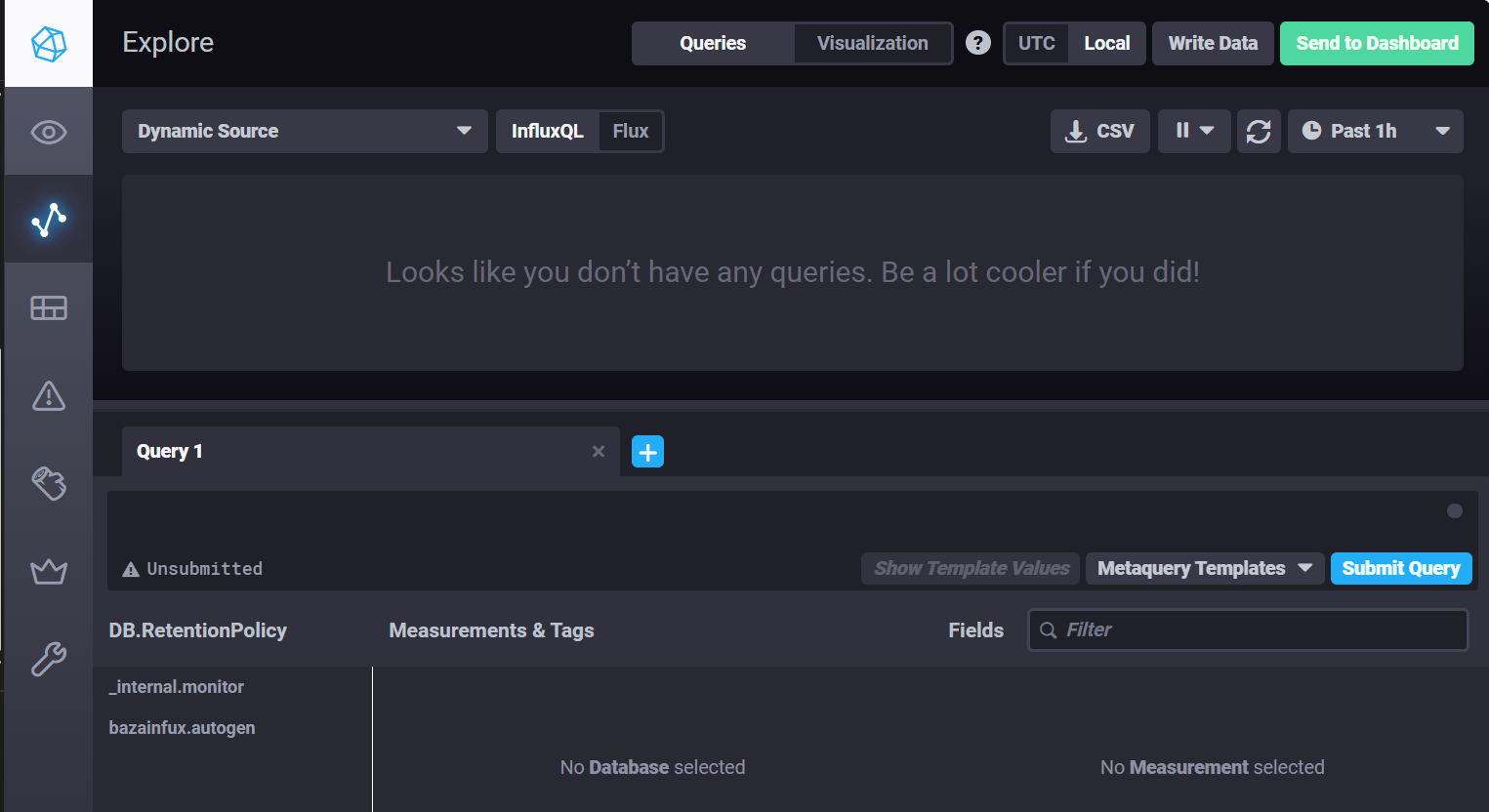Click Send to Dashboard button

1376,43
